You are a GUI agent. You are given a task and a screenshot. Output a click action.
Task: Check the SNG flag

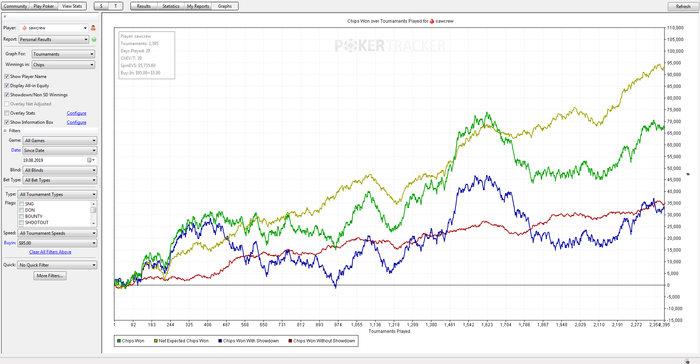pos(21,204)
